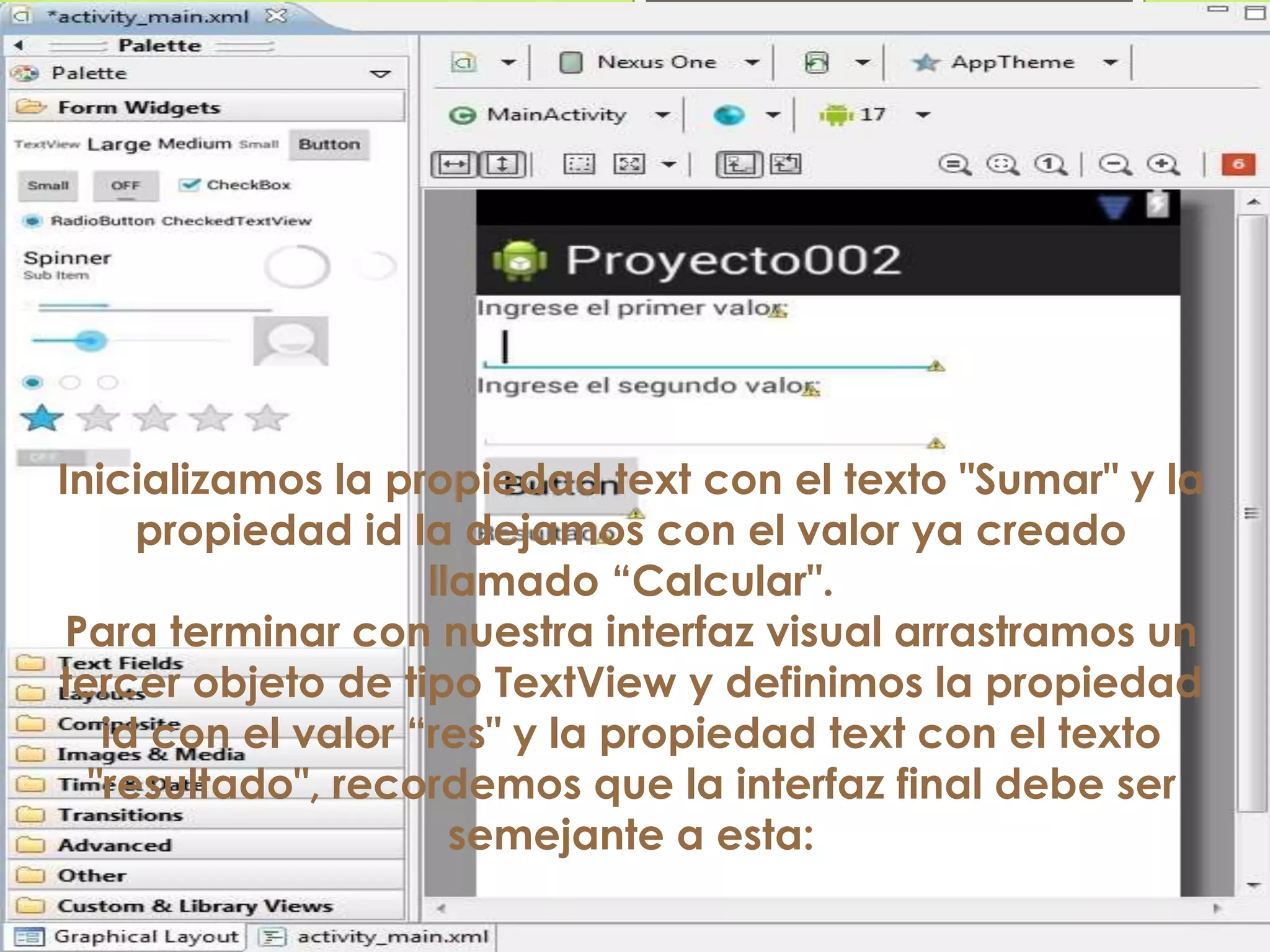
Task: Select the CheckBox widget
Action: tap(234, 185)
